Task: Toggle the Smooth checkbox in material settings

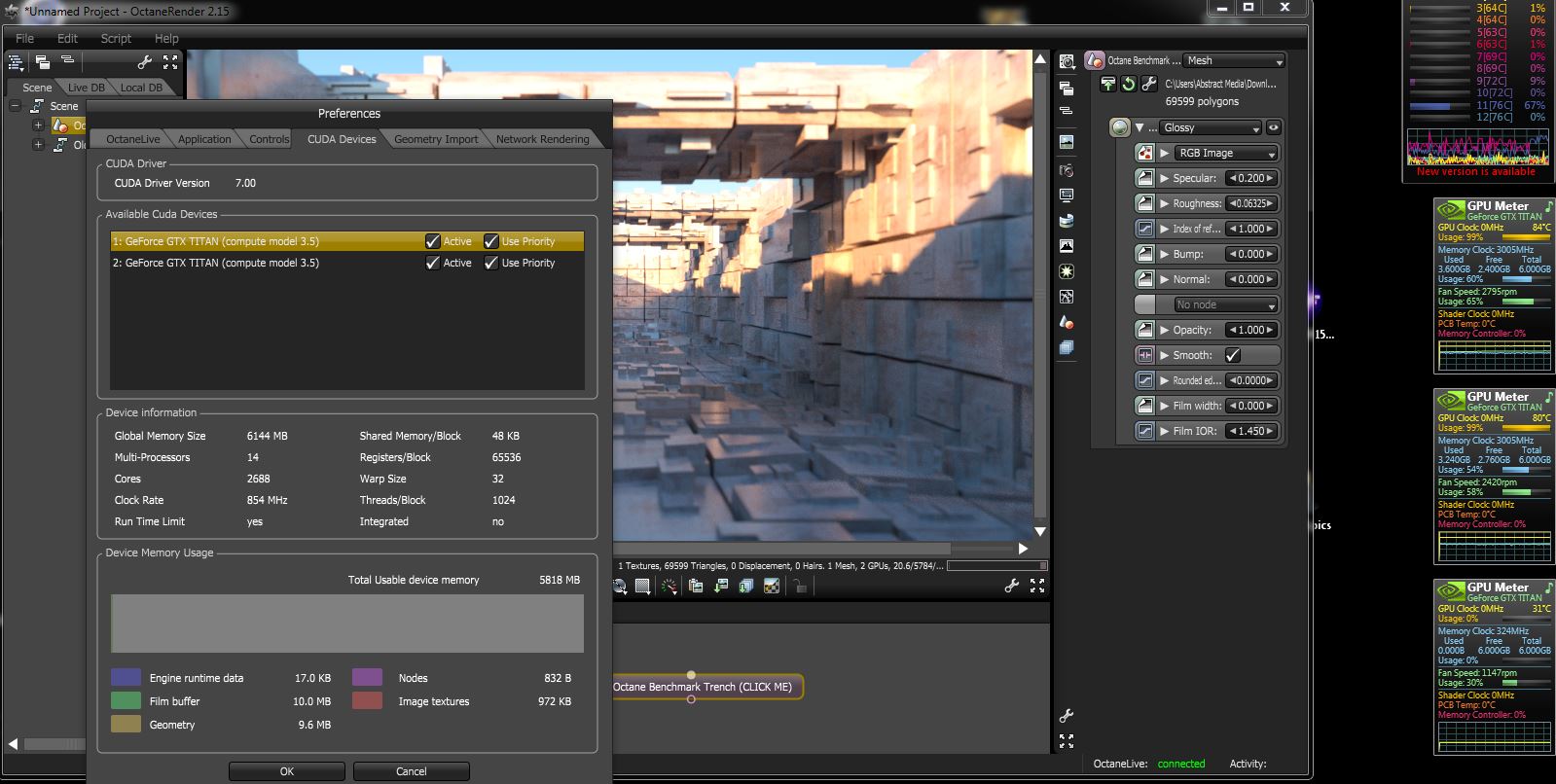Action: (1233, 355)
